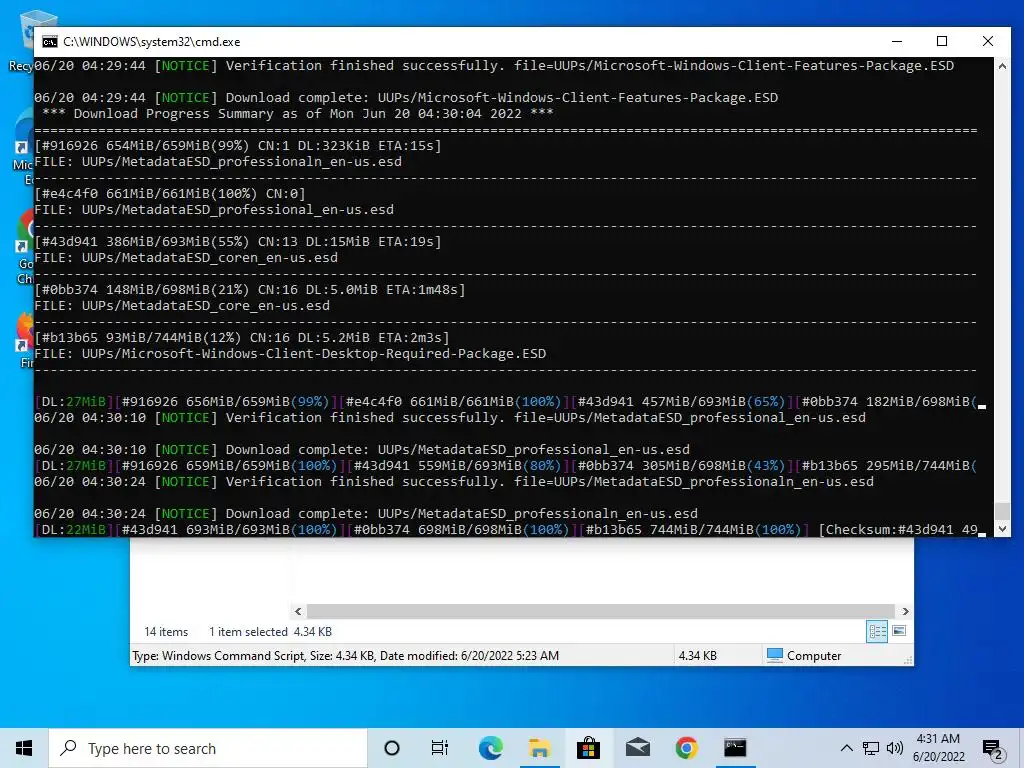
Task: Switch File Explorer to large icons view
Action: [899, 631]
